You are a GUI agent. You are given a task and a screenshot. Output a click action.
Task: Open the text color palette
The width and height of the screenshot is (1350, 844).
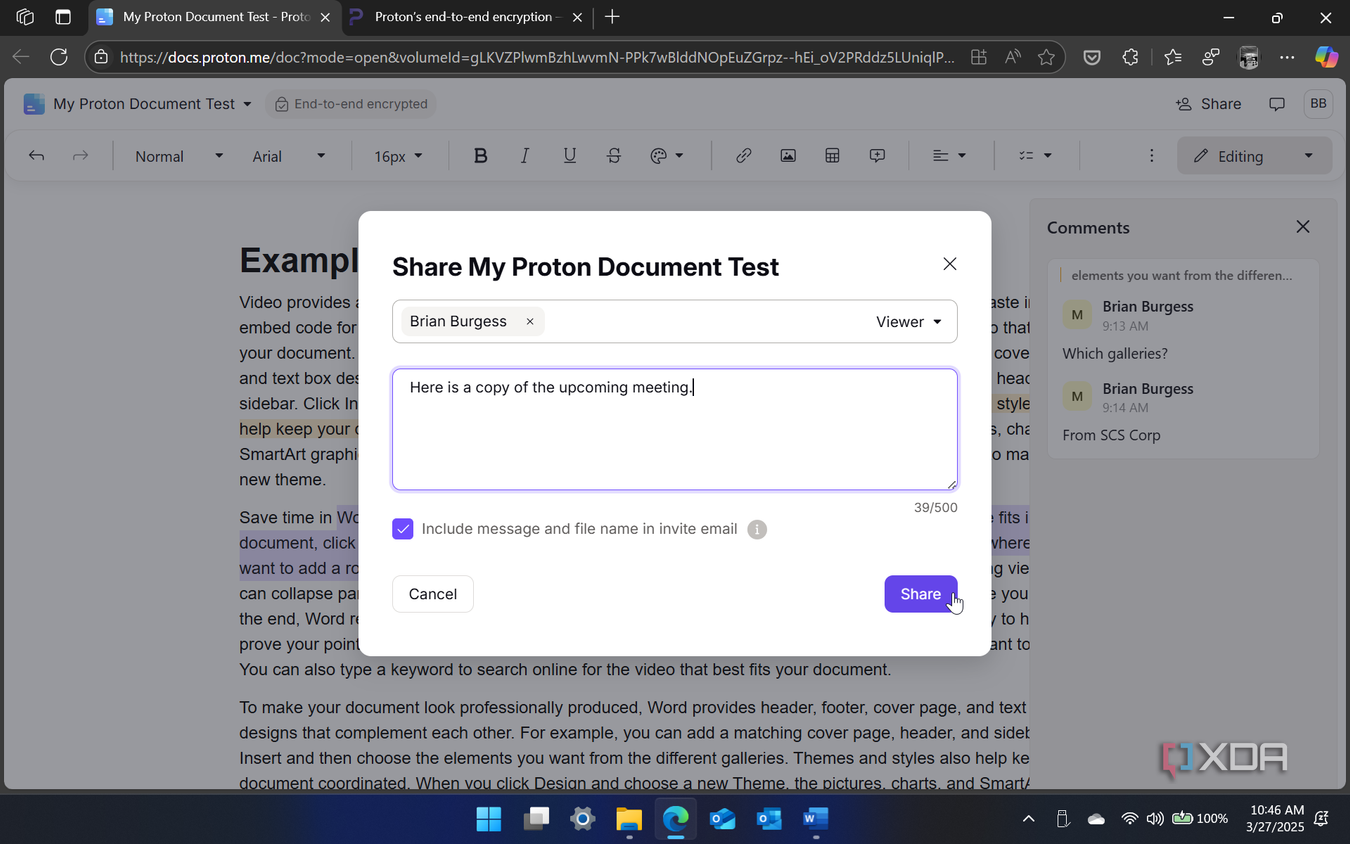pyautogui.click(x=666, y=156)
